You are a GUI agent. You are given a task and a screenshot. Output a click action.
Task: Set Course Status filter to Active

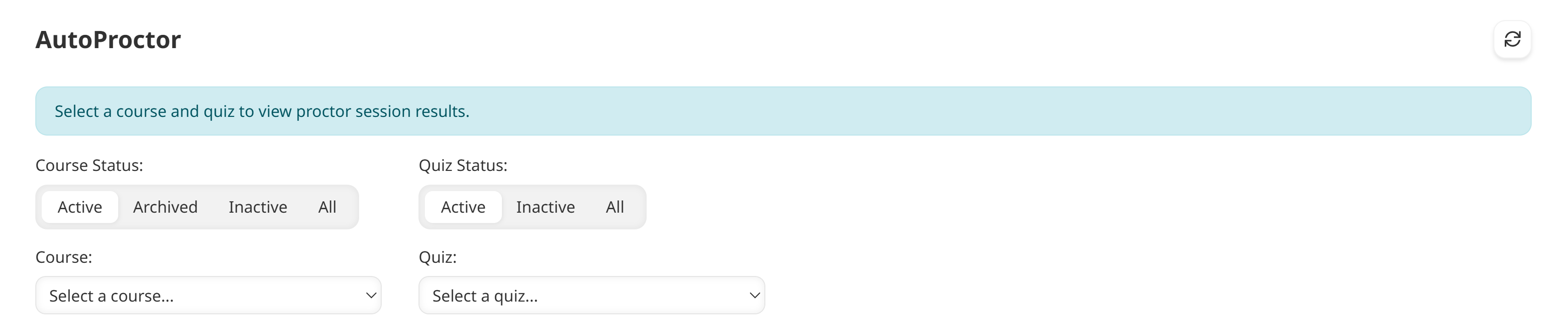80,207
